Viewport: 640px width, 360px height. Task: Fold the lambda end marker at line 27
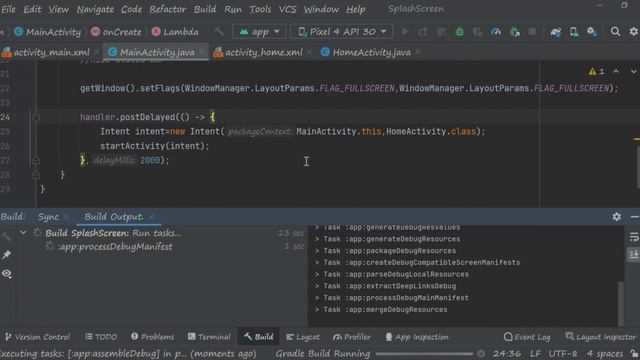pos(36,160)
